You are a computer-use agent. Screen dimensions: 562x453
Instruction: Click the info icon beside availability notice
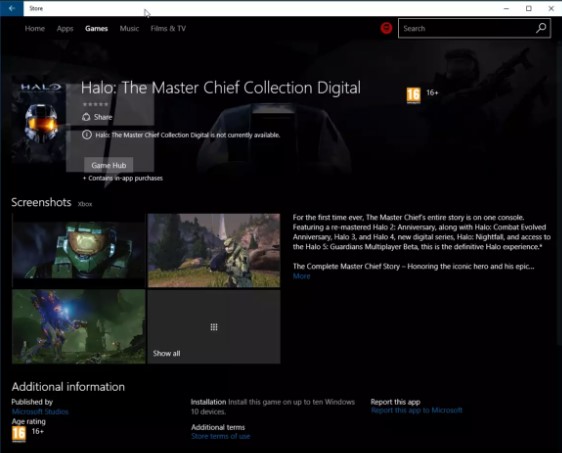(x=87, y=135)
